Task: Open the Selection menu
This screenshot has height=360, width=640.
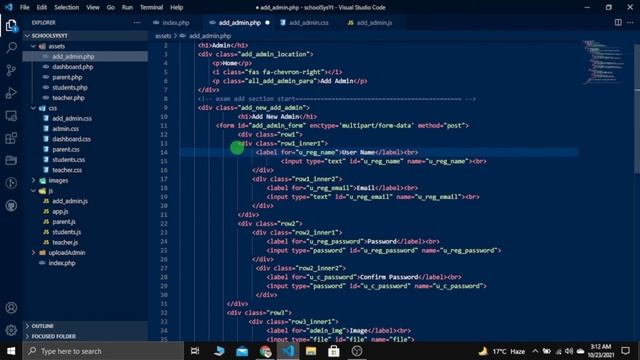Action: tap(67, 7)
